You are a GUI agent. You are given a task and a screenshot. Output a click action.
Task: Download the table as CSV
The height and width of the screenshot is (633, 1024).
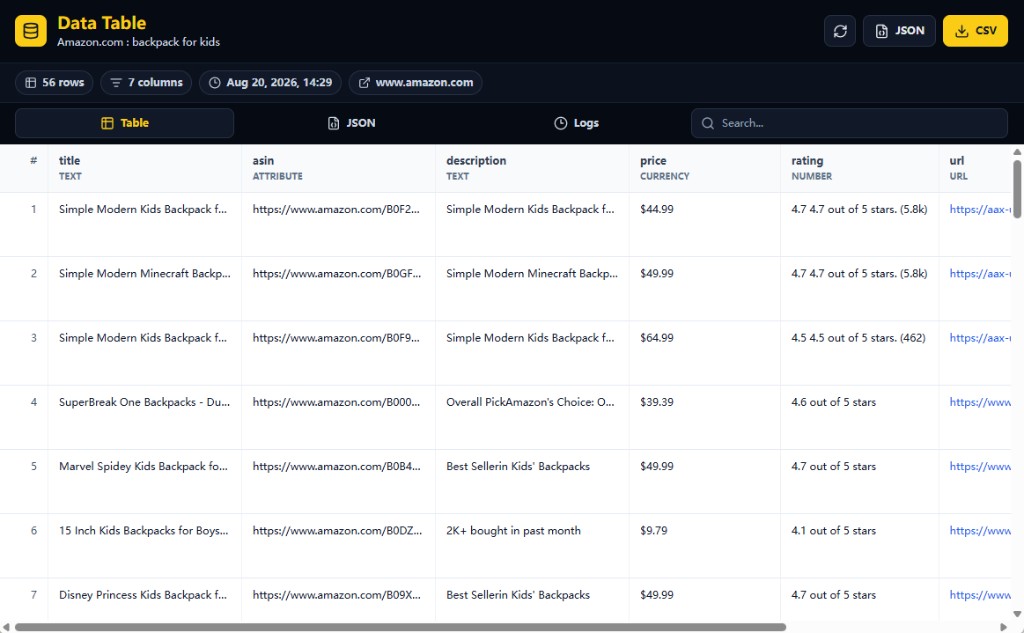pyautogui.click(x=975, y=31)
